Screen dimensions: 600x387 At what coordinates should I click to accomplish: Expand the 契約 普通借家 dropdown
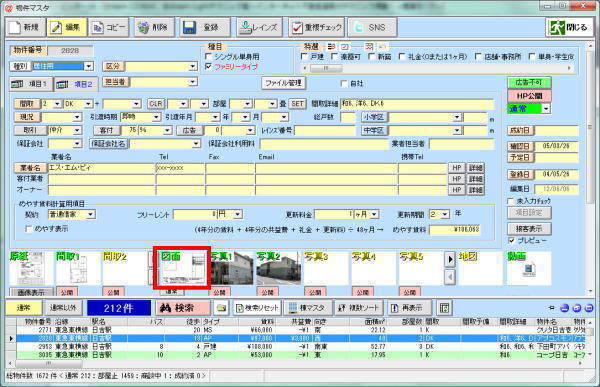click(91, 214)
